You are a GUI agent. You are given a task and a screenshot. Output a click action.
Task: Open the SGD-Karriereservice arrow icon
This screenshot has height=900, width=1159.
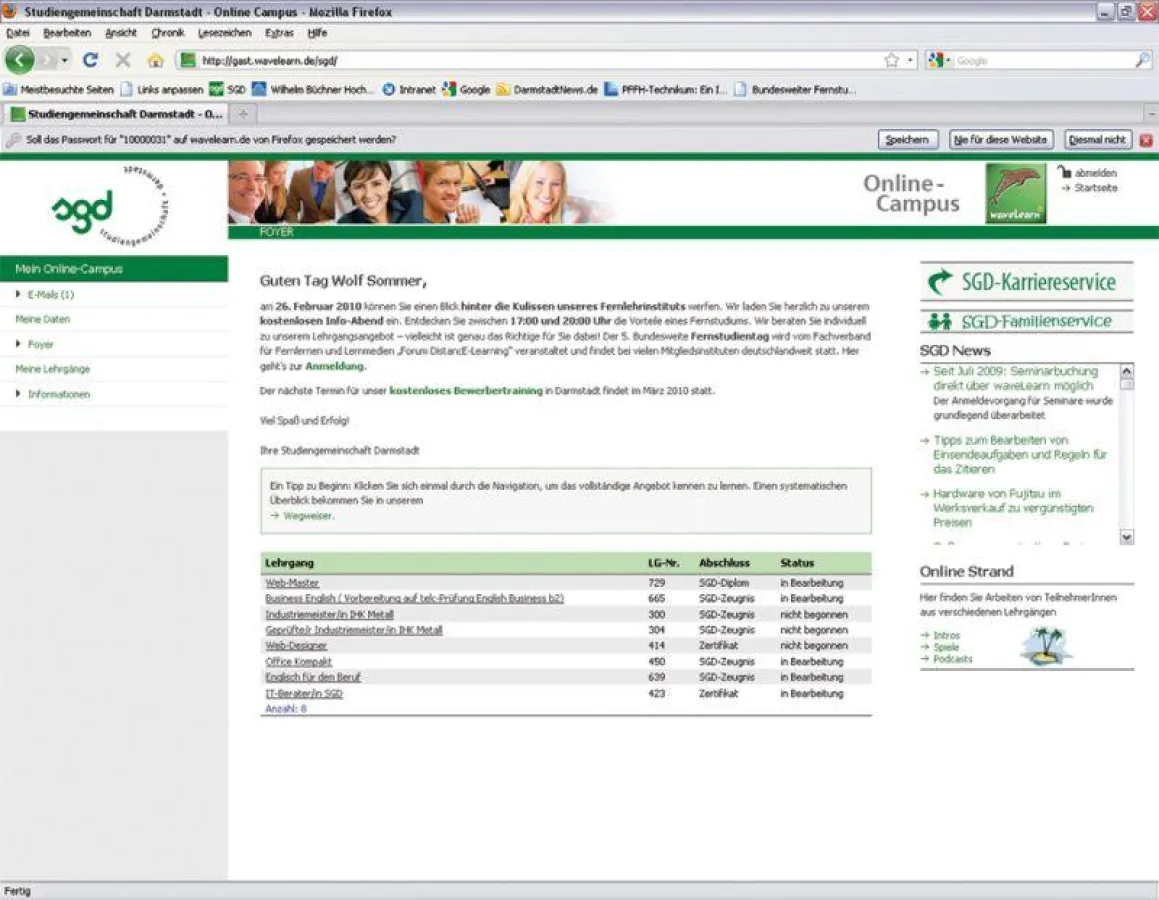coord(939,282)
